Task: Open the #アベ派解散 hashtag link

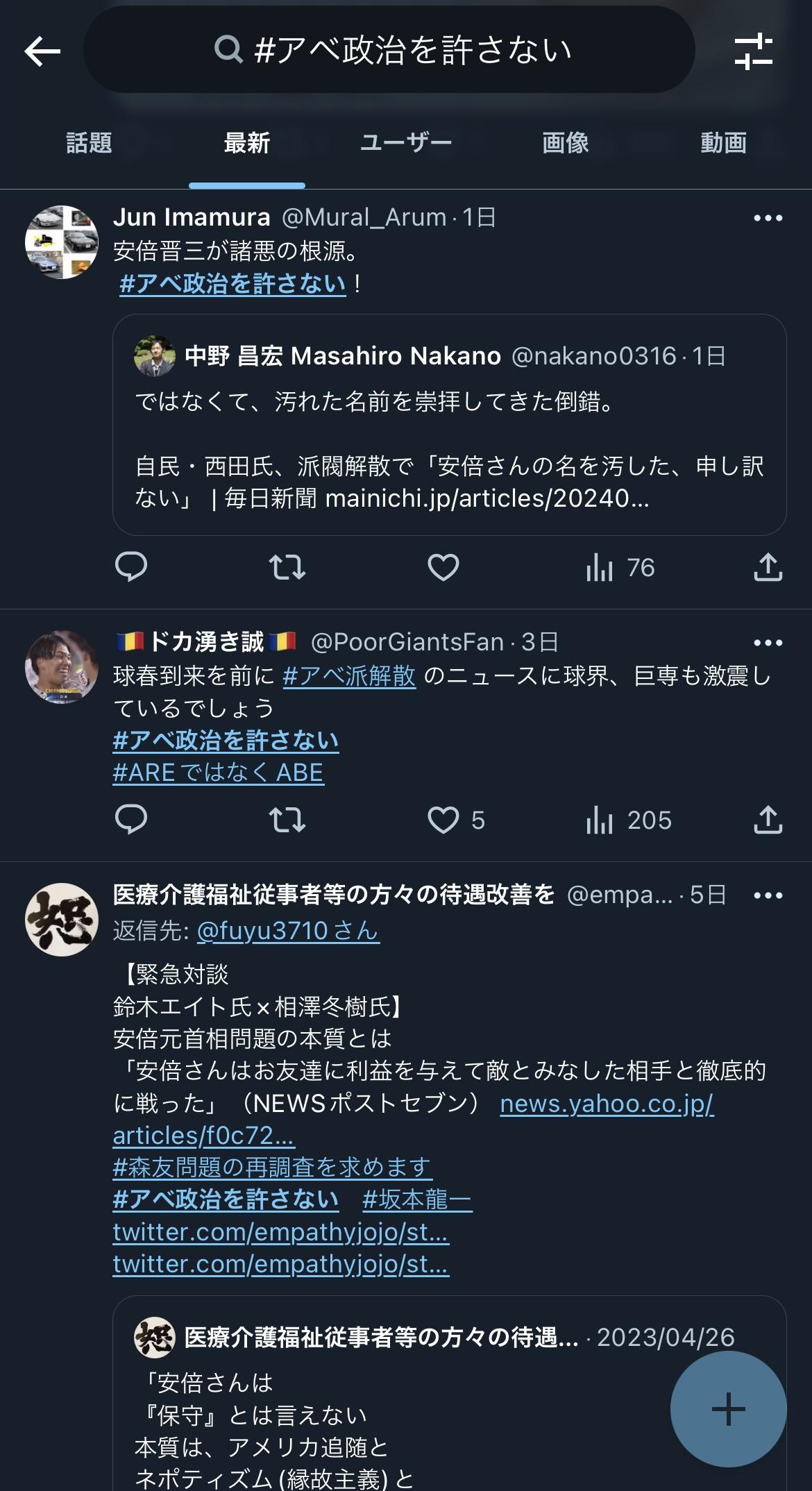Action: tap(349, 675)
